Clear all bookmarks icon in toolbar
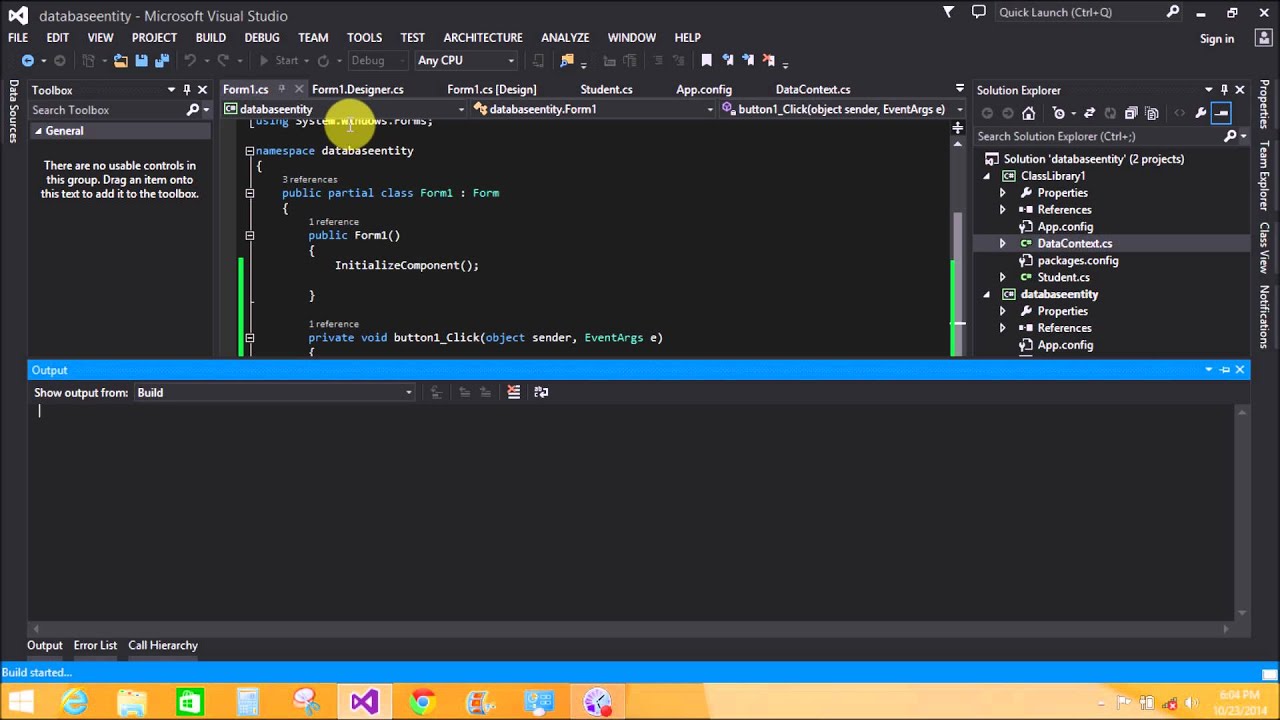The image size is (1280, 720). coord(768,61)
